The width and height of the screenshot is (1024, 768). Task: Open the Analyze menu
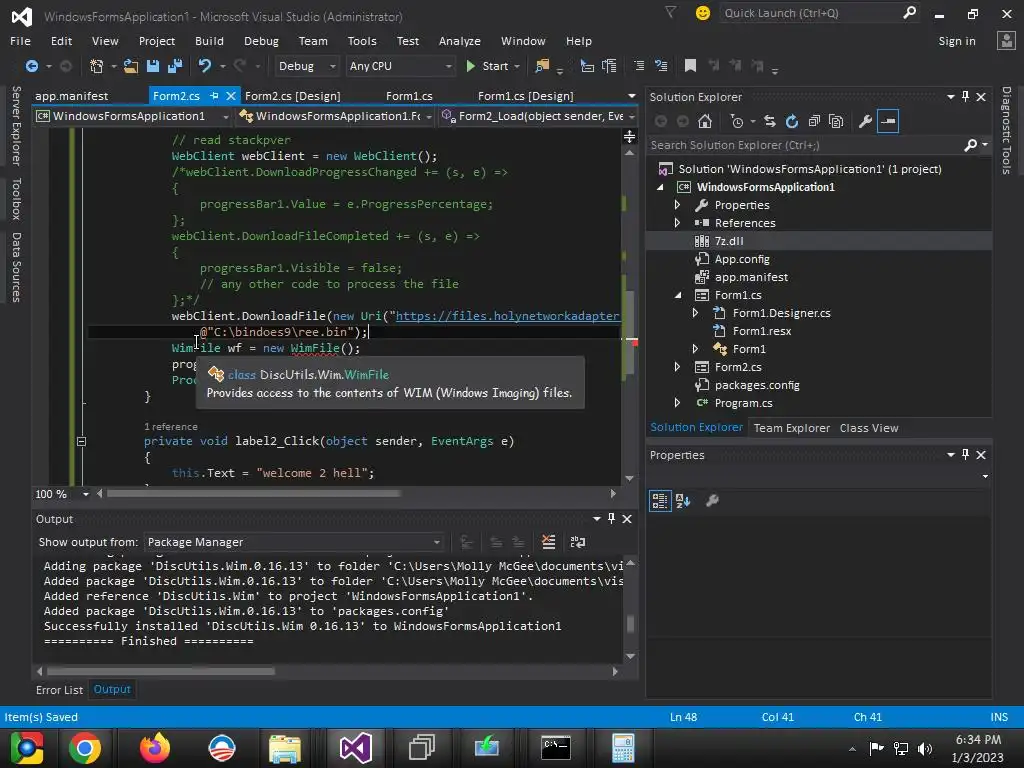click(x=460, y=40)
